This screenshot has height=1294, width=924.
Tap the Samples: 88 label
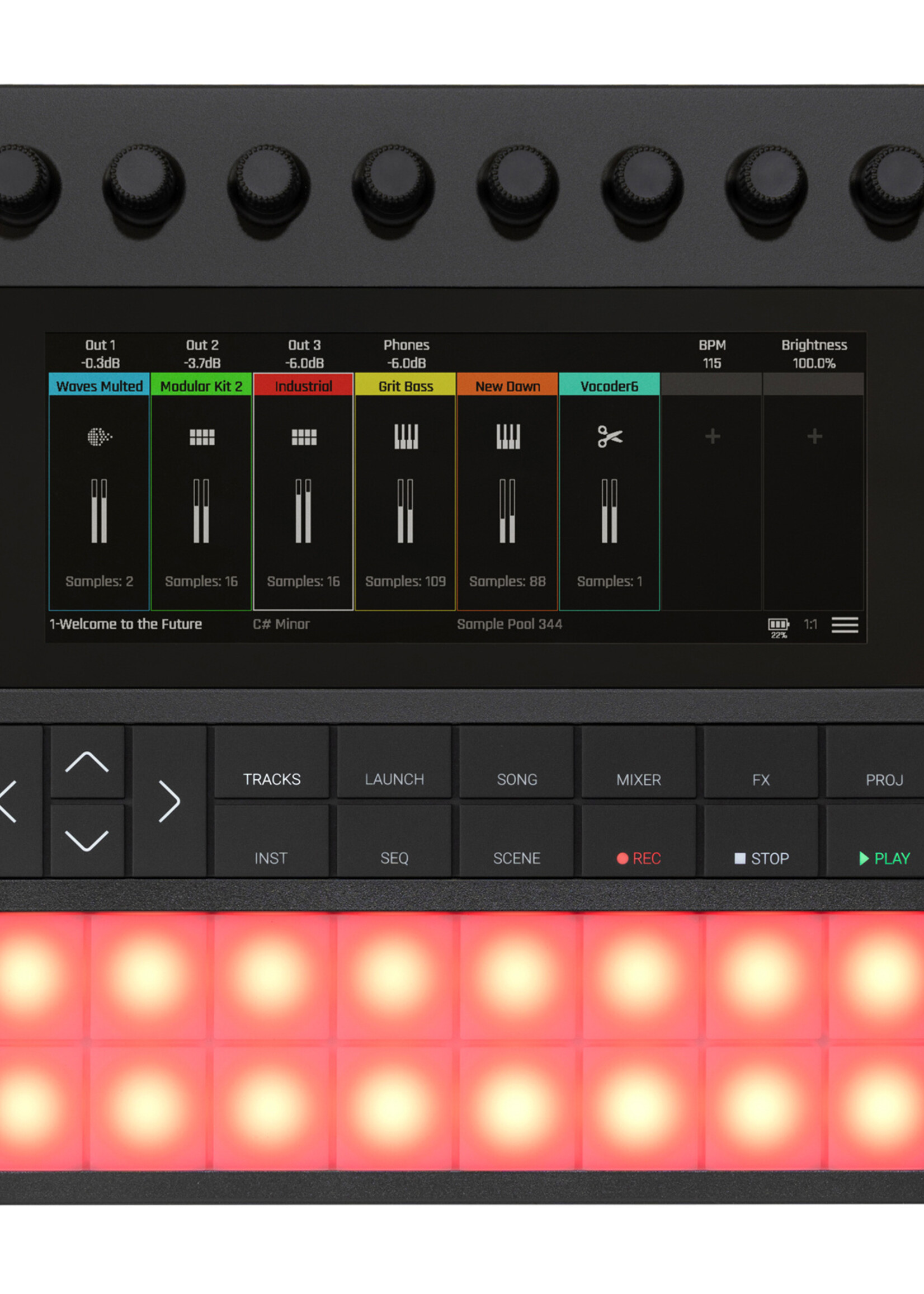507,581
